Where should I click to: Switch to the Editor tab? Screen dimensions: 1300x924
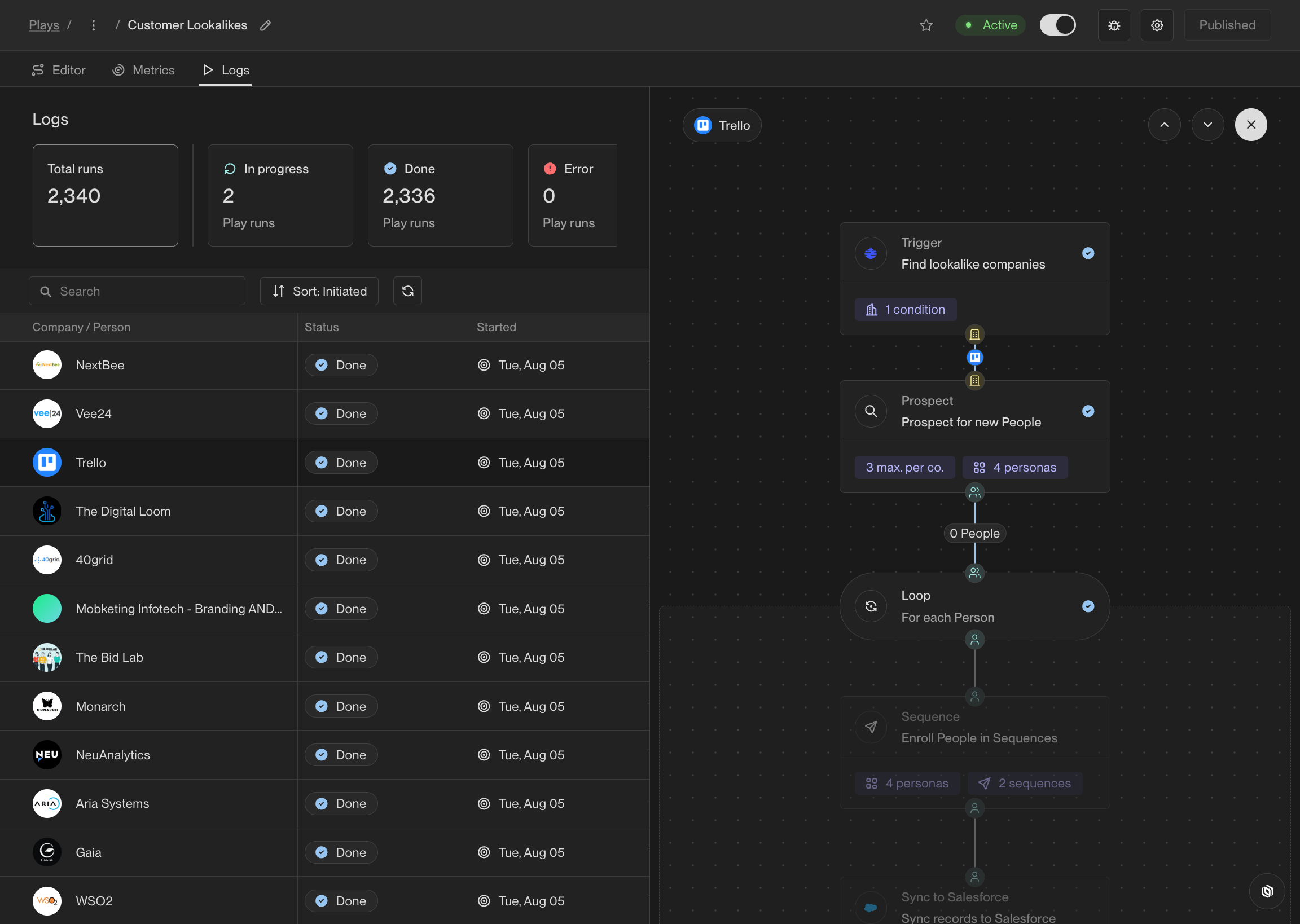pos(59,70)
